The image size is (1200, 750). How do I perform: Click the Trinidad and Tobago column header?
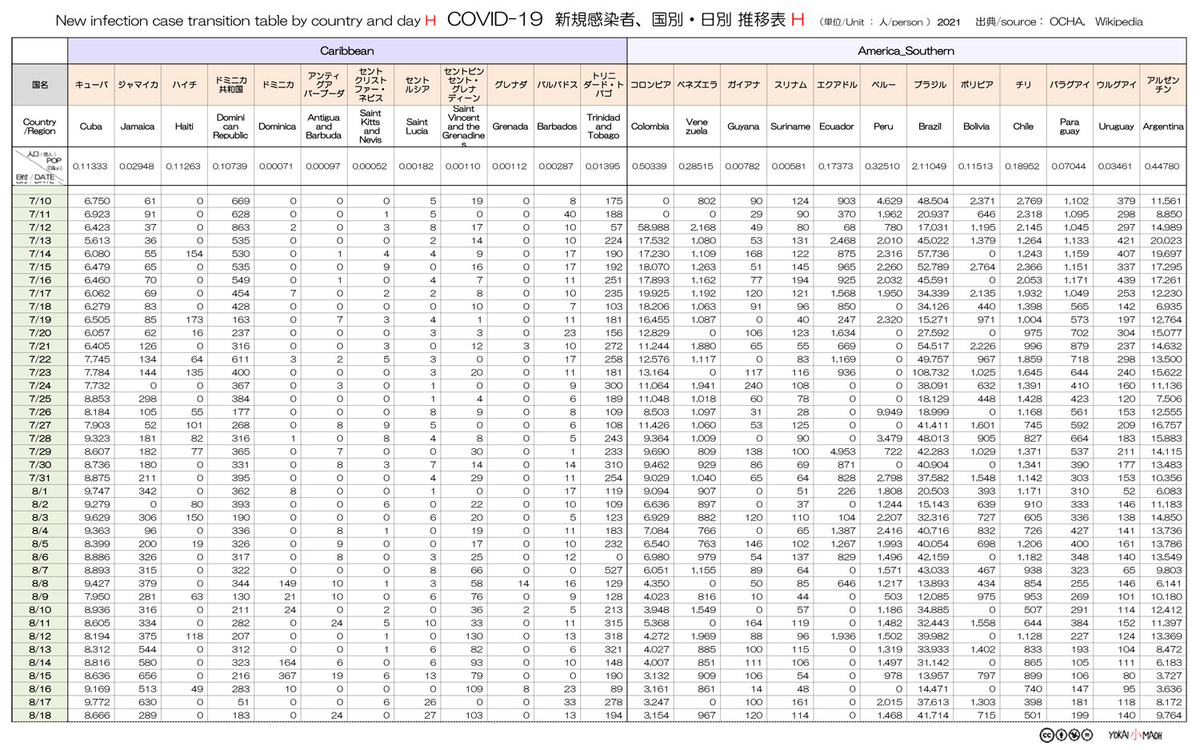pyautogui.click(x=604, y=128)
